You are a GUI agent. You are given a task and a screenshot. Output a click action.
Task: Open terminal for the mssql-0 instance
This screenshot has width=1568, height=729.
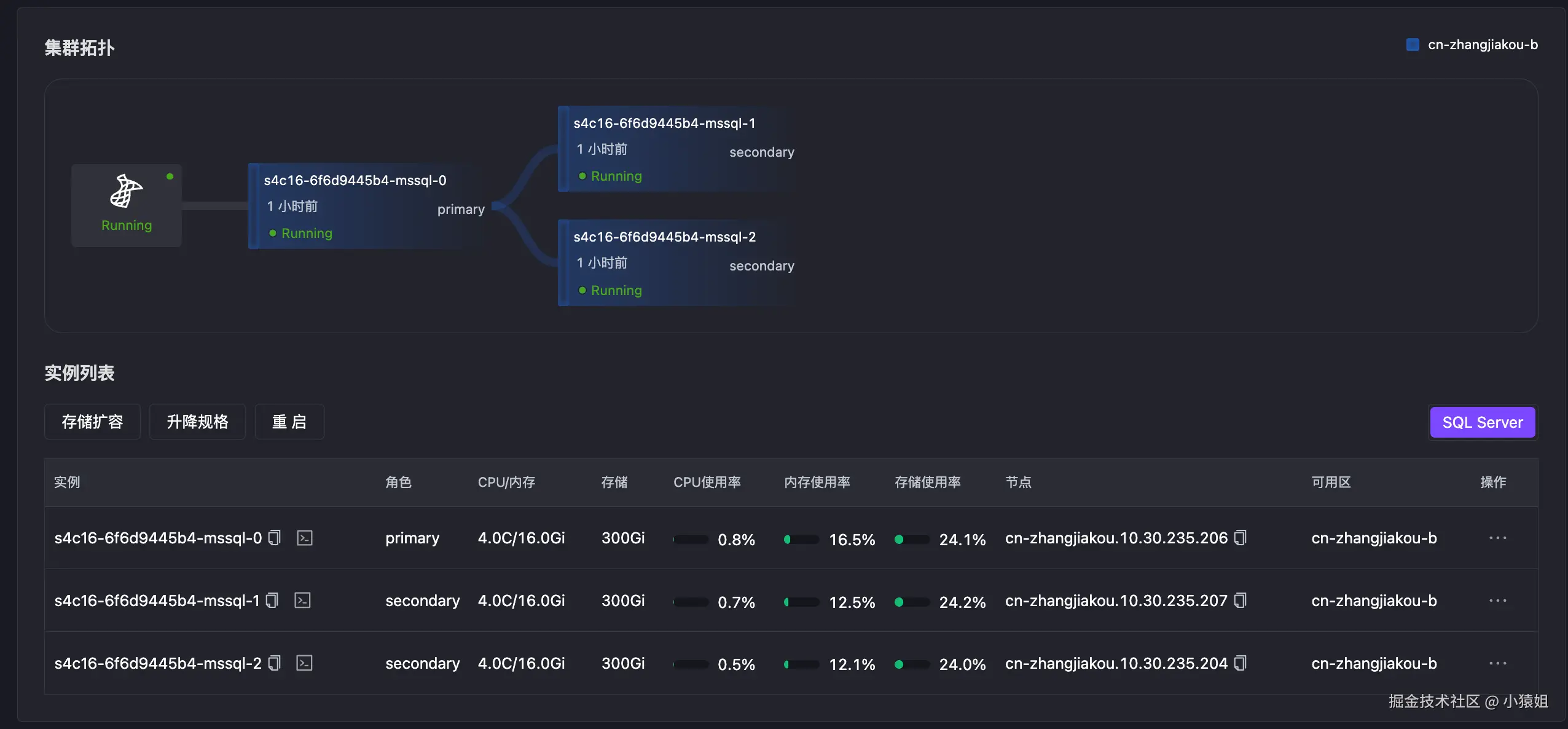pos(305,538)
